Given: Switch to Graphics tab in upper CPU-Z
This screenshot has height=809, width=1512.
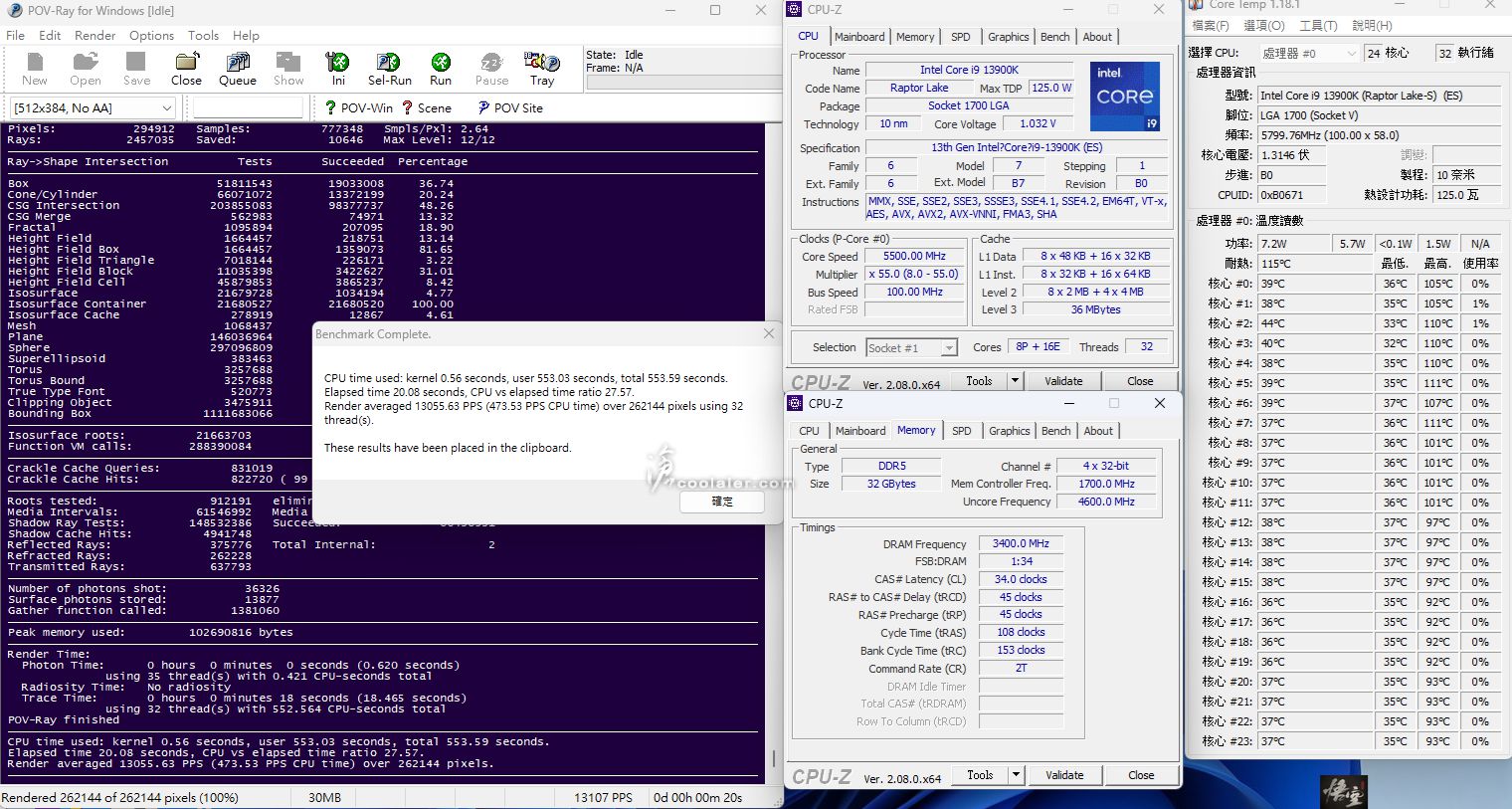Looking at the screenshot, I should coord(1009,37).
